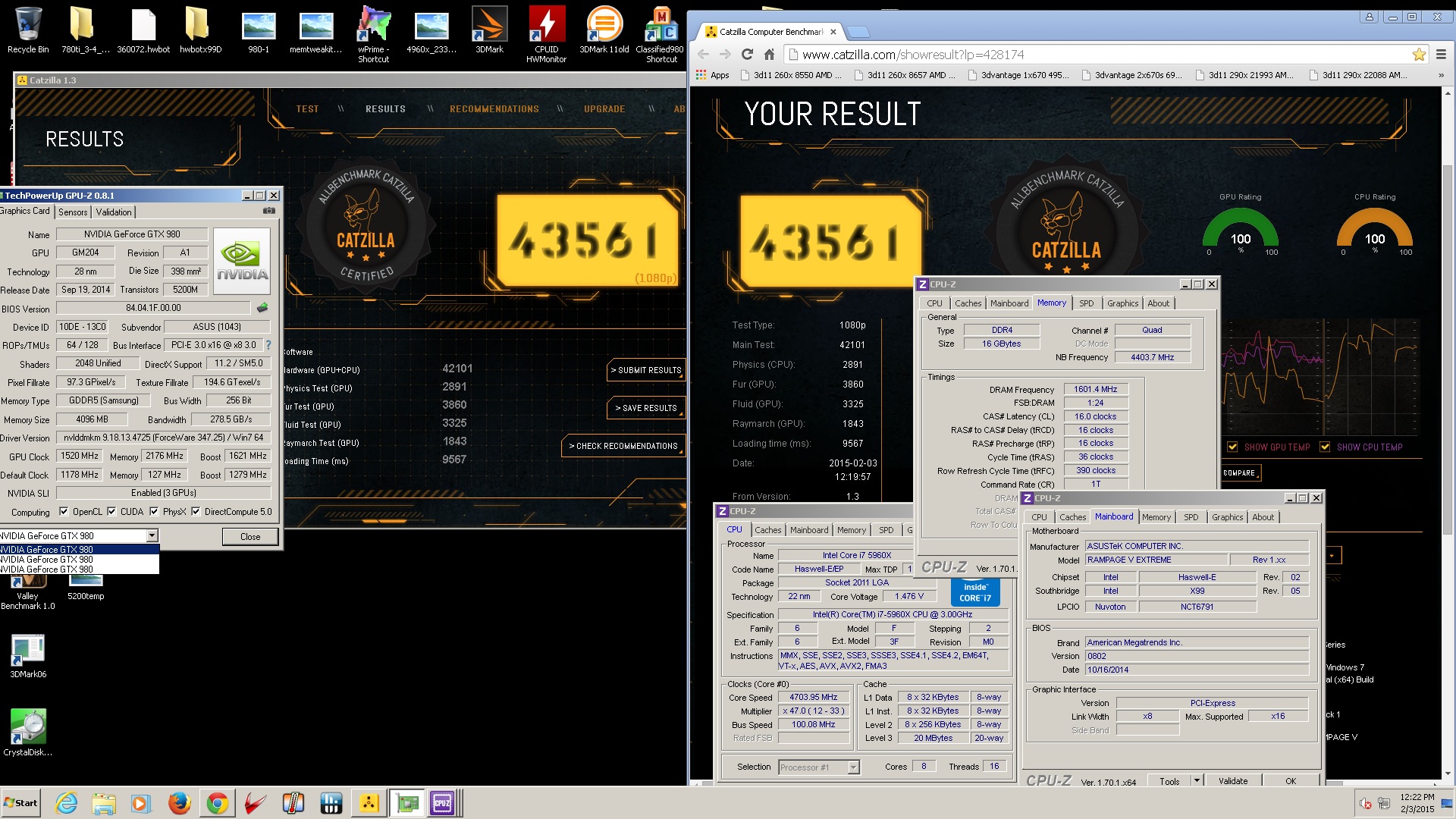Toggle the CUDA checkbox in GPU-Z
1456x819 pixels.
(x=111, y=512)
